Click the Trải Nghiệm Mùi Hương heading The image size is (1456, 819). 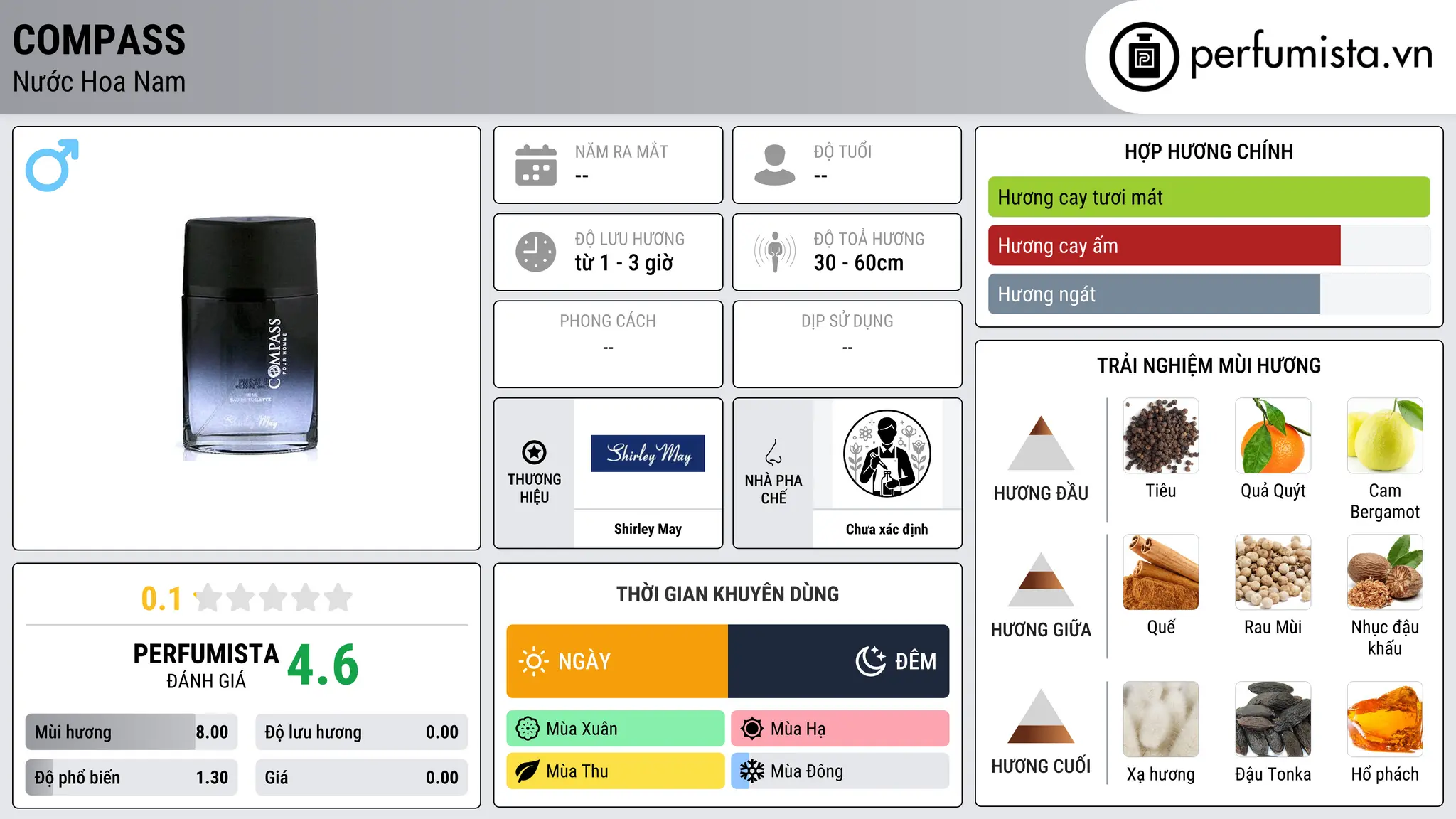[x=1209, y=365]
